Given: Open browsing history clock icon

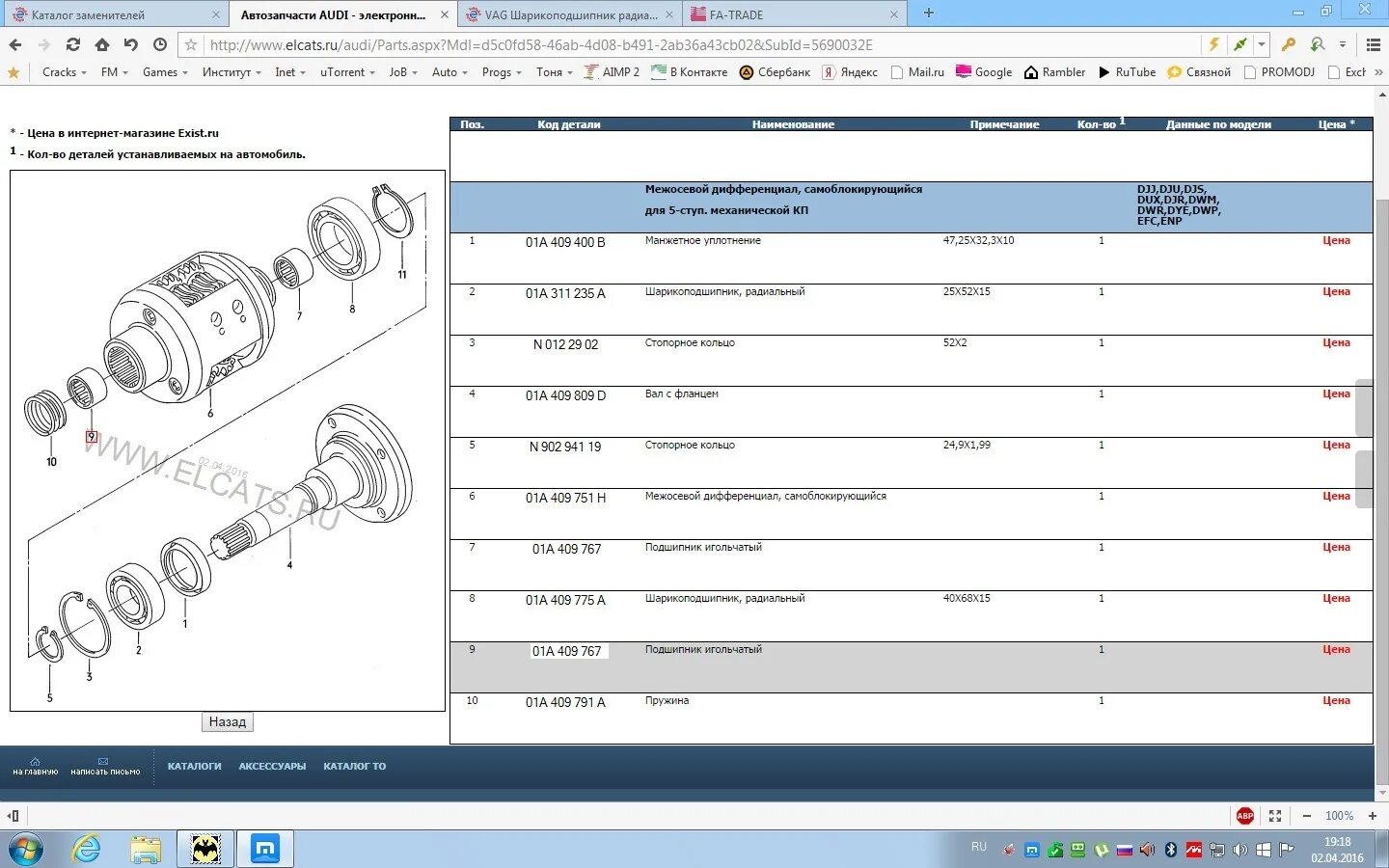Looking at the screenshot, I should pos(160,44).
